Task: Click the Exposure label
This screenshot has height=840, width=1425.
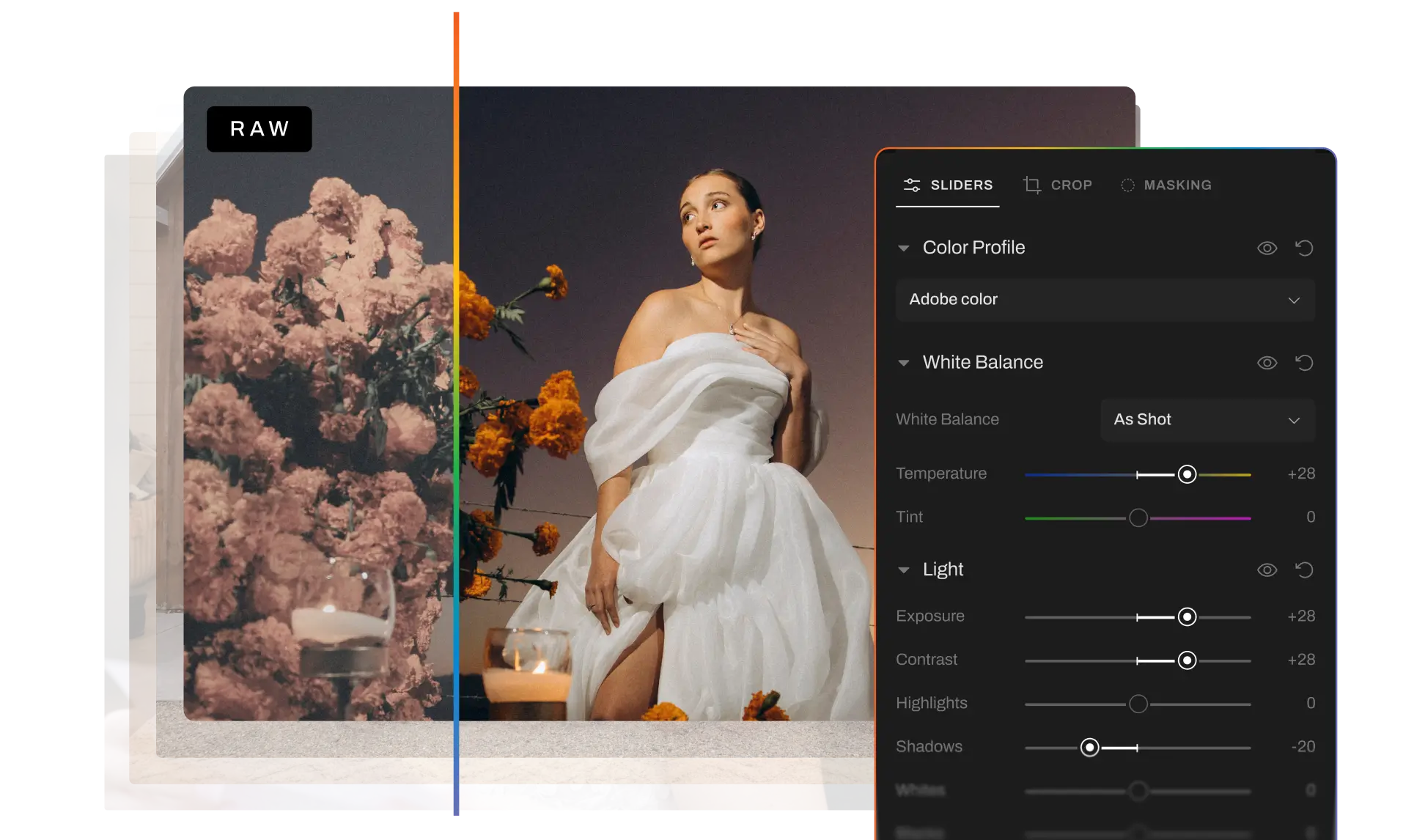Action: pos(930,616)
